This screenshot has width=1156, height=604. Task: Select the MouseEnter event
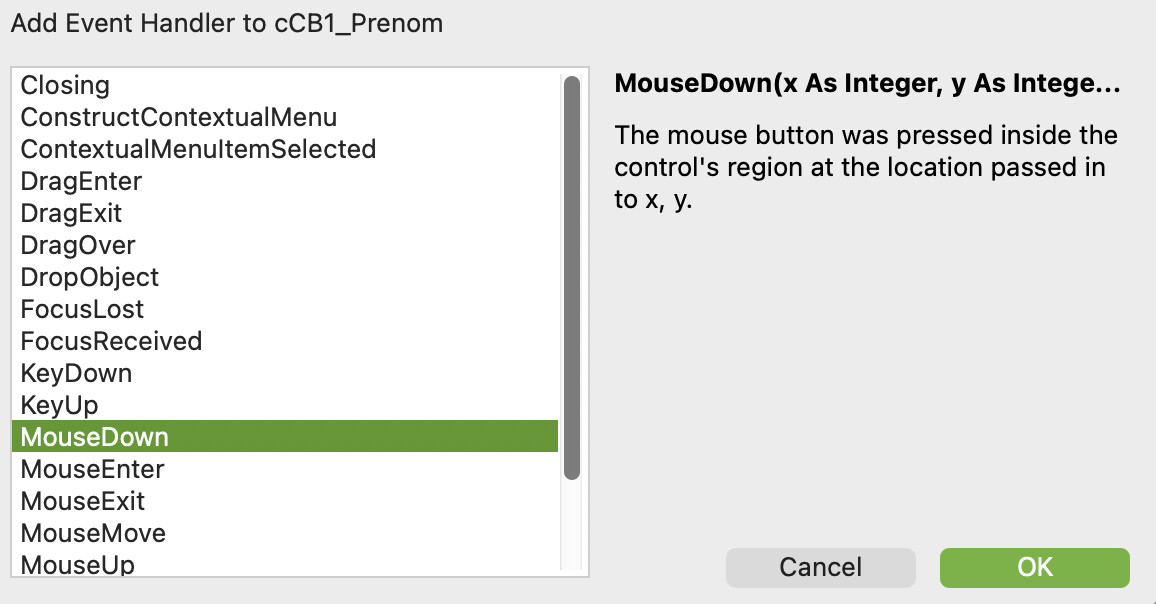[92, 469]
